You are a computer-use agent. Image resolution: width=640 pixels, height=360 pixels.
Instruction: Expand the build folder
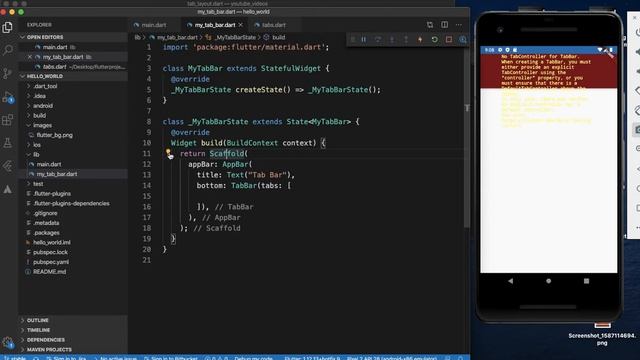coord(73,116)
